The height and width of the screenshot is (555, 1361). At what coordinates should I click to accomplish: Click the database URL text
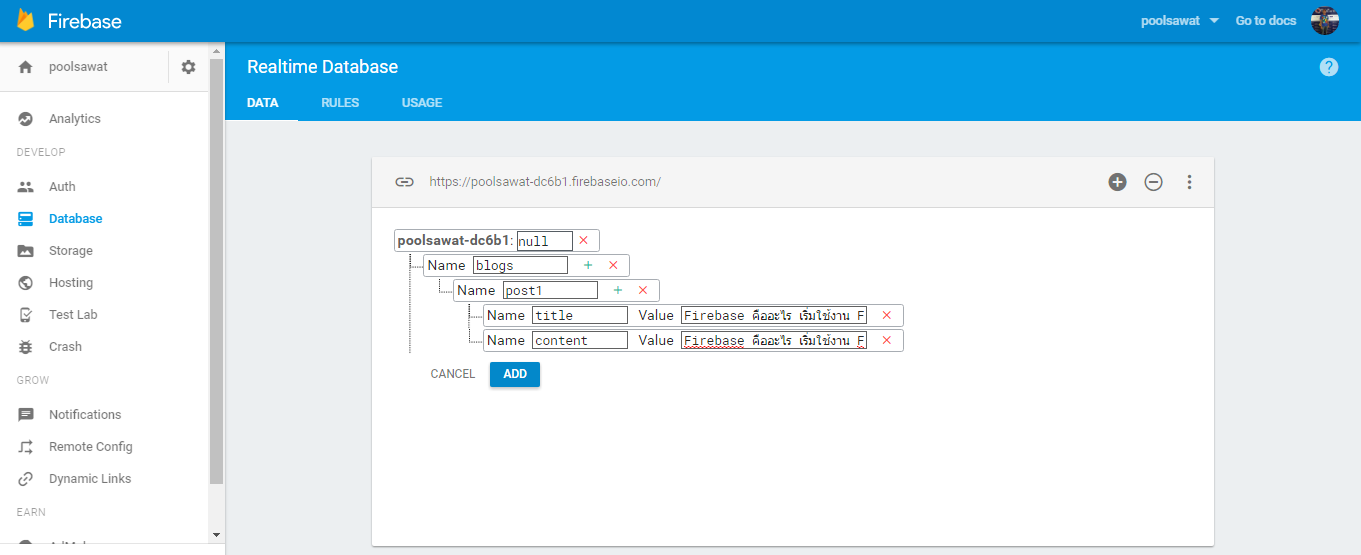tap(545, 182)
